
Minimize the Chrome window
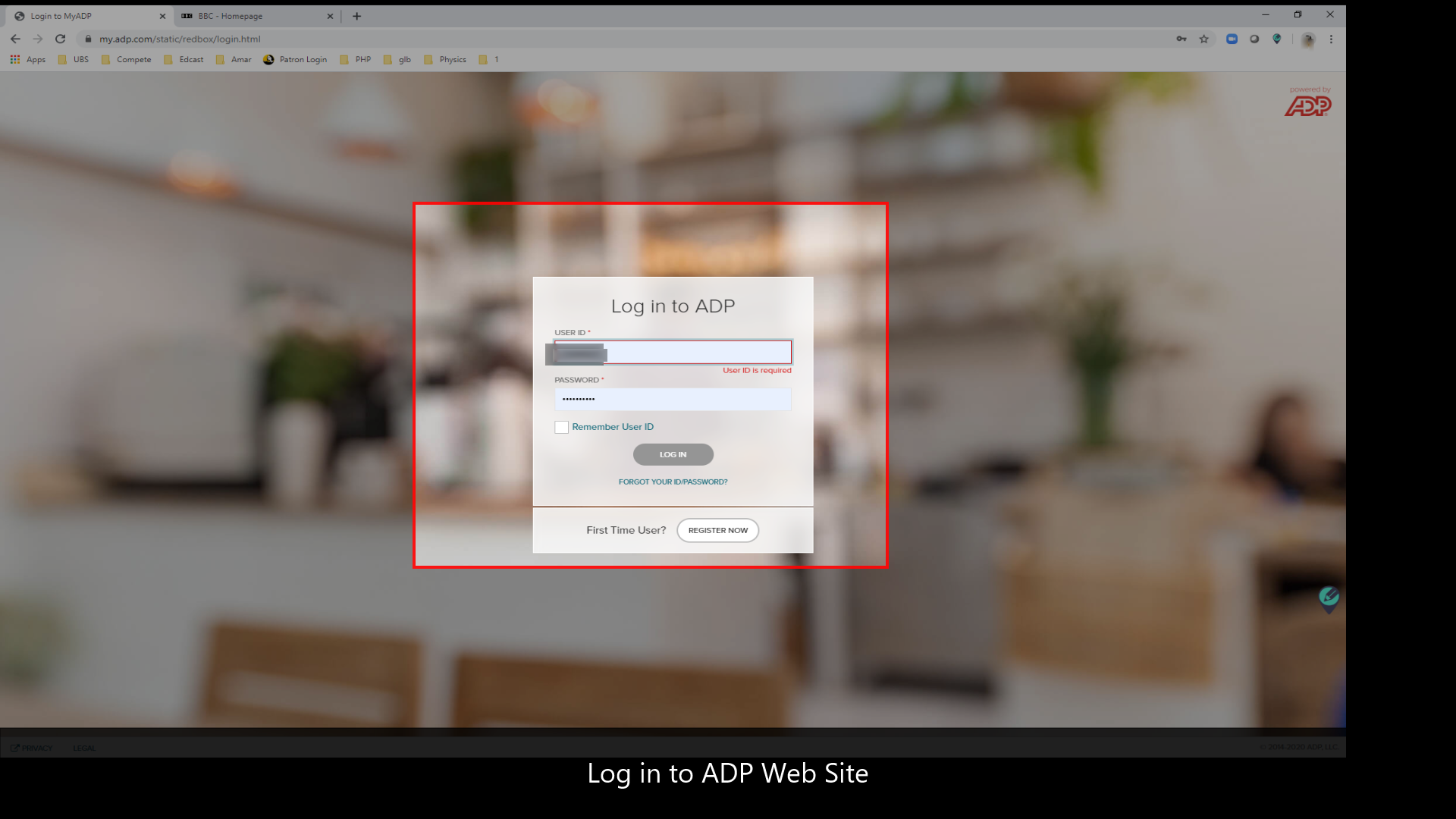pyautogui.click(x=1265, y=14)
